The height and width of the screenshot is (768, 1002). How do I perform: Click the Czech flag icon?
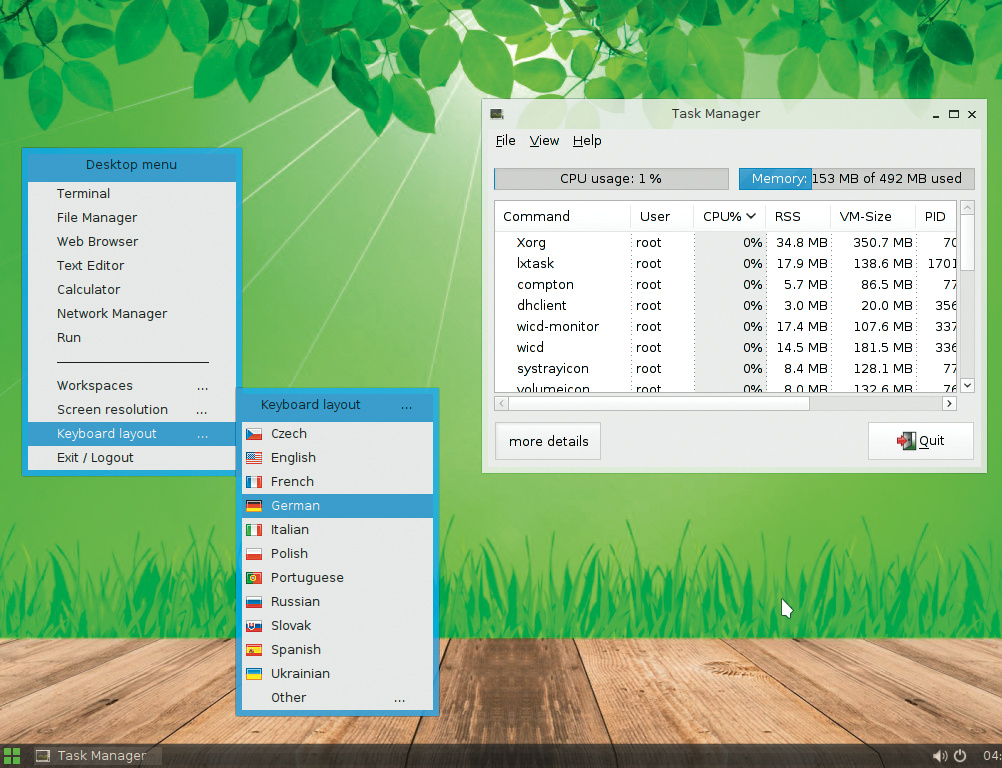pos(254,434)
